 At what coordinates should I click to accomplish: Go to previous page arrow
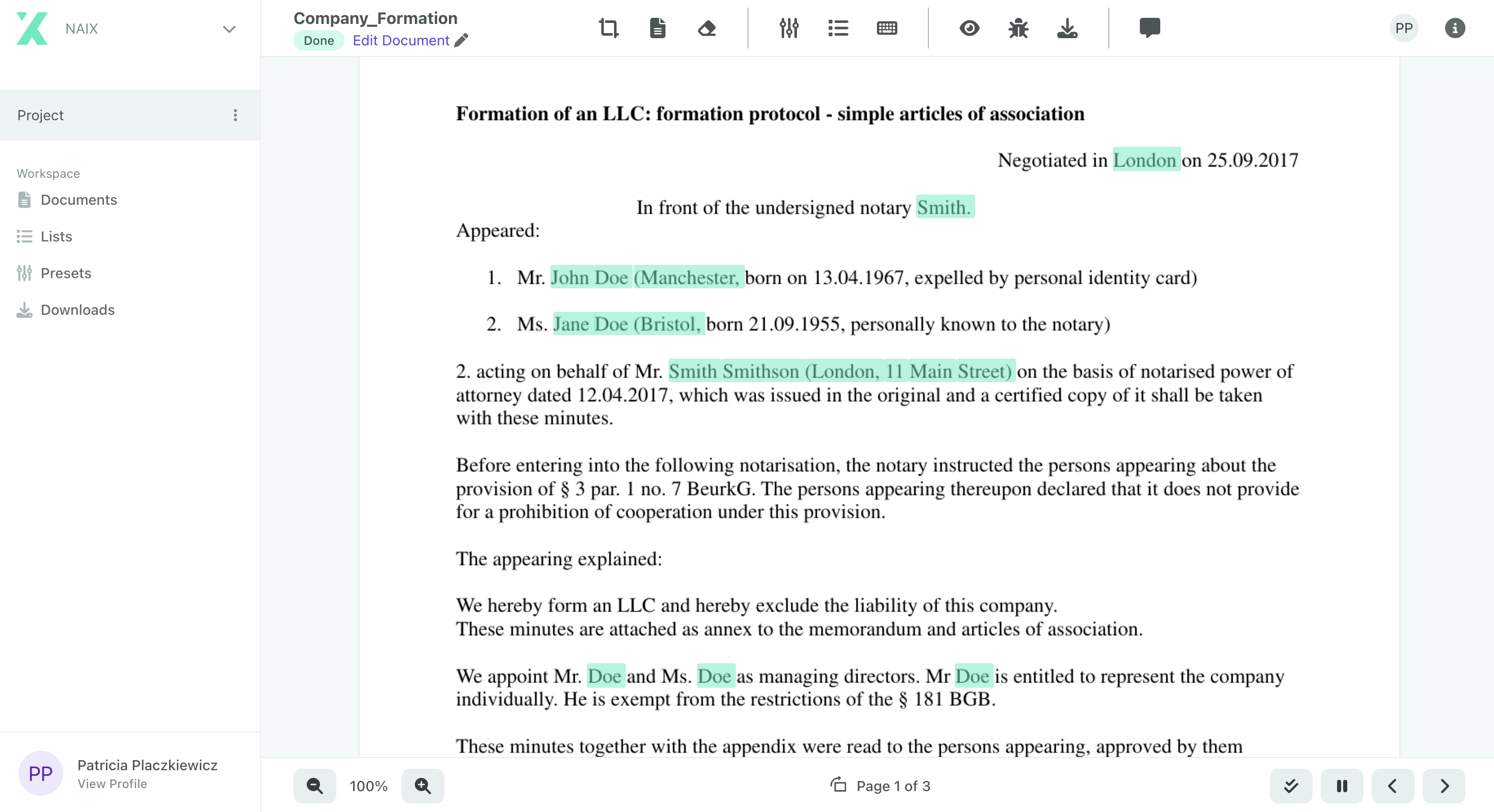[1393, 786]
